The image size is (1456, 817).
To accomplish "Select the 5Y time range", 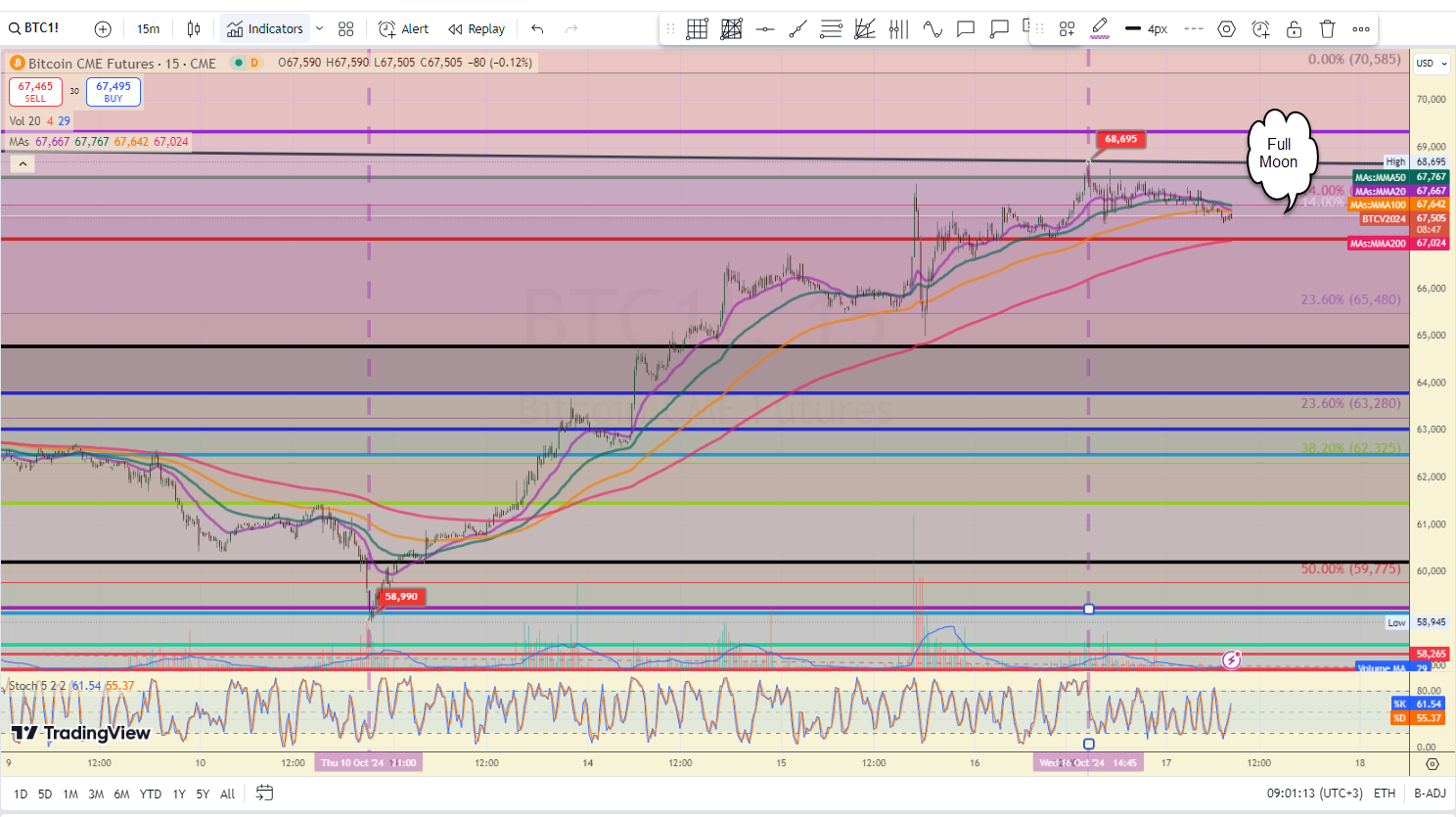I will click(203, 794).
